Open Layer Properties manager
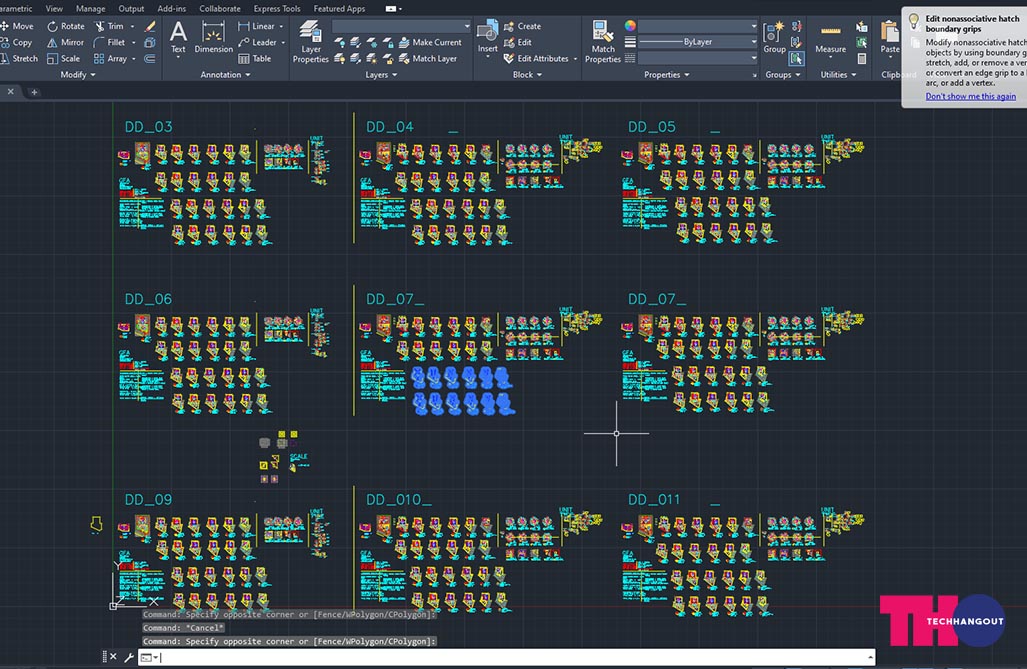 [310, 42]
